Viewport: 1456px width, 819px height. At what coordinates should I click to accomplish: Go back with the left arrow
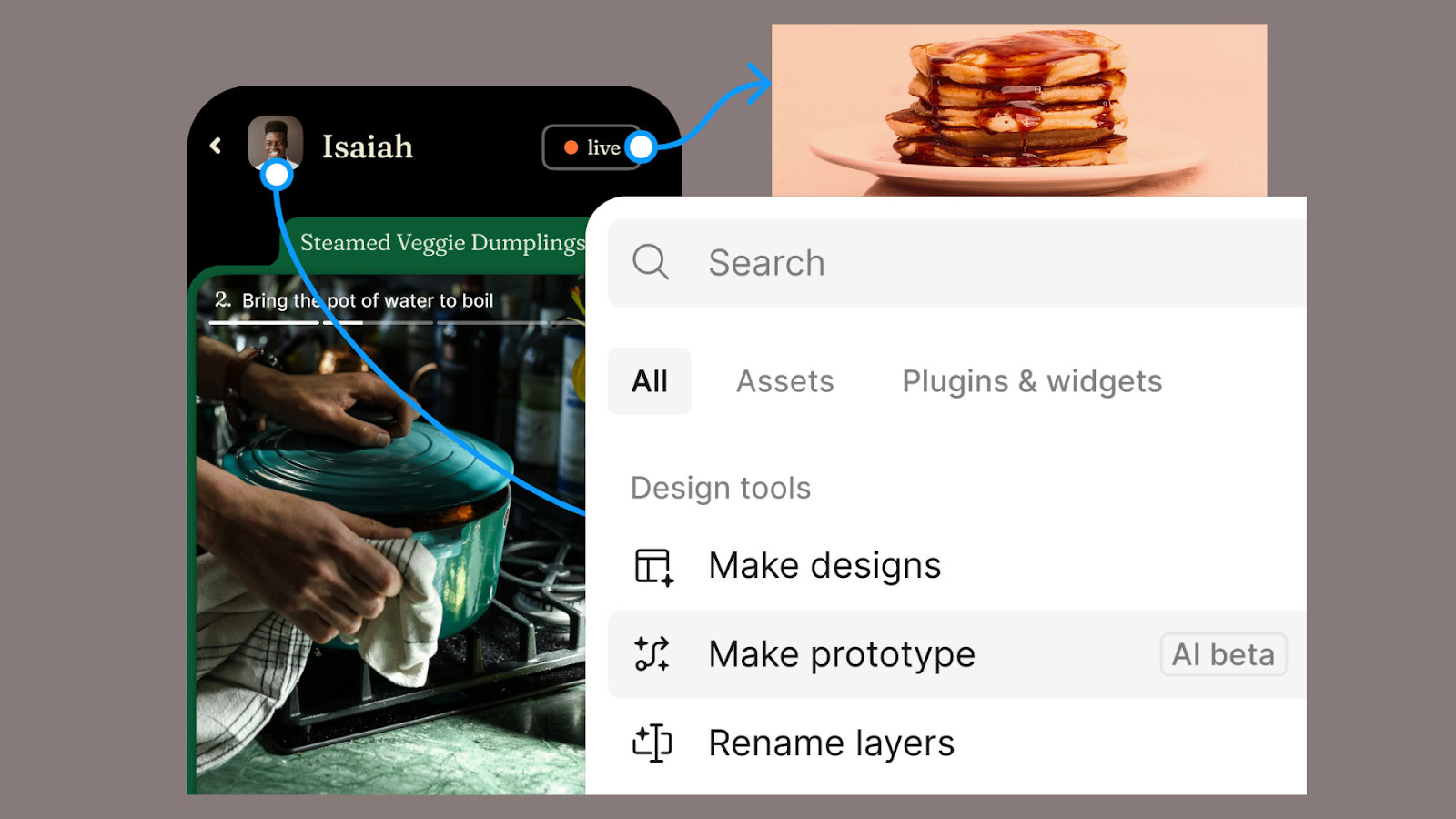click(x=216, y=146)
